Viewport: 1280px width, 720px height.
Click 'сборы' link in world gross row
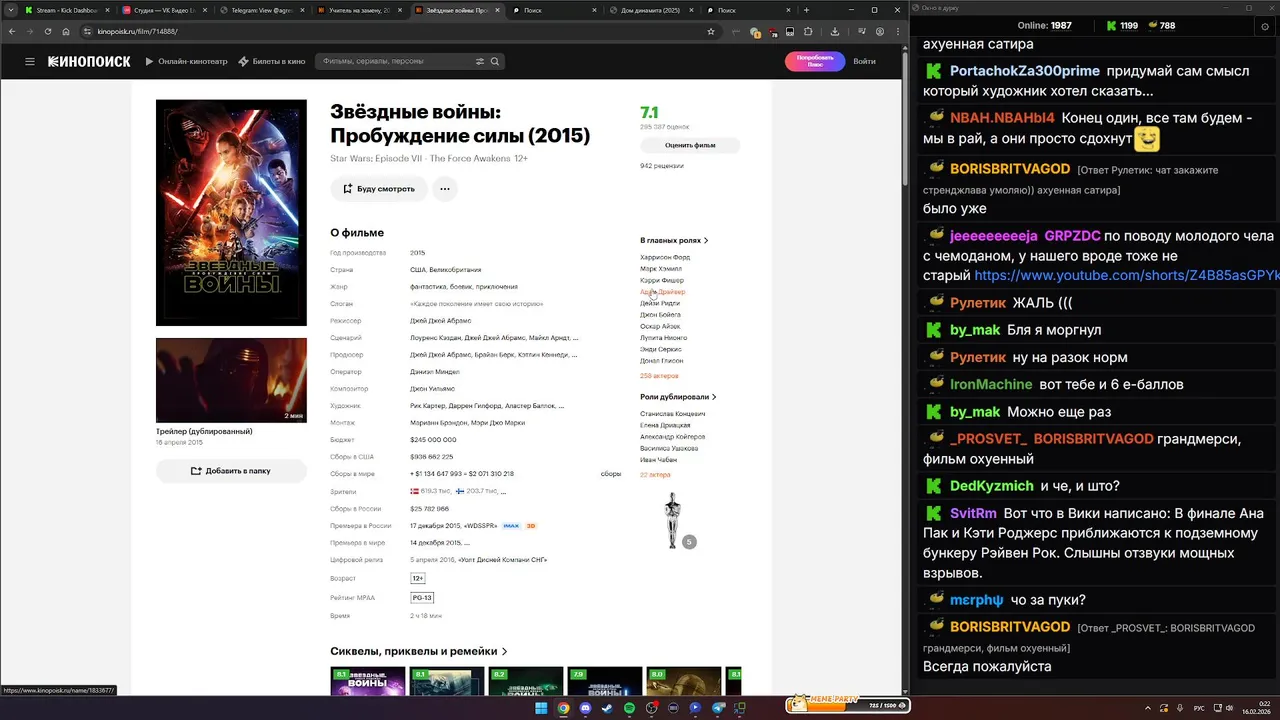611,473
